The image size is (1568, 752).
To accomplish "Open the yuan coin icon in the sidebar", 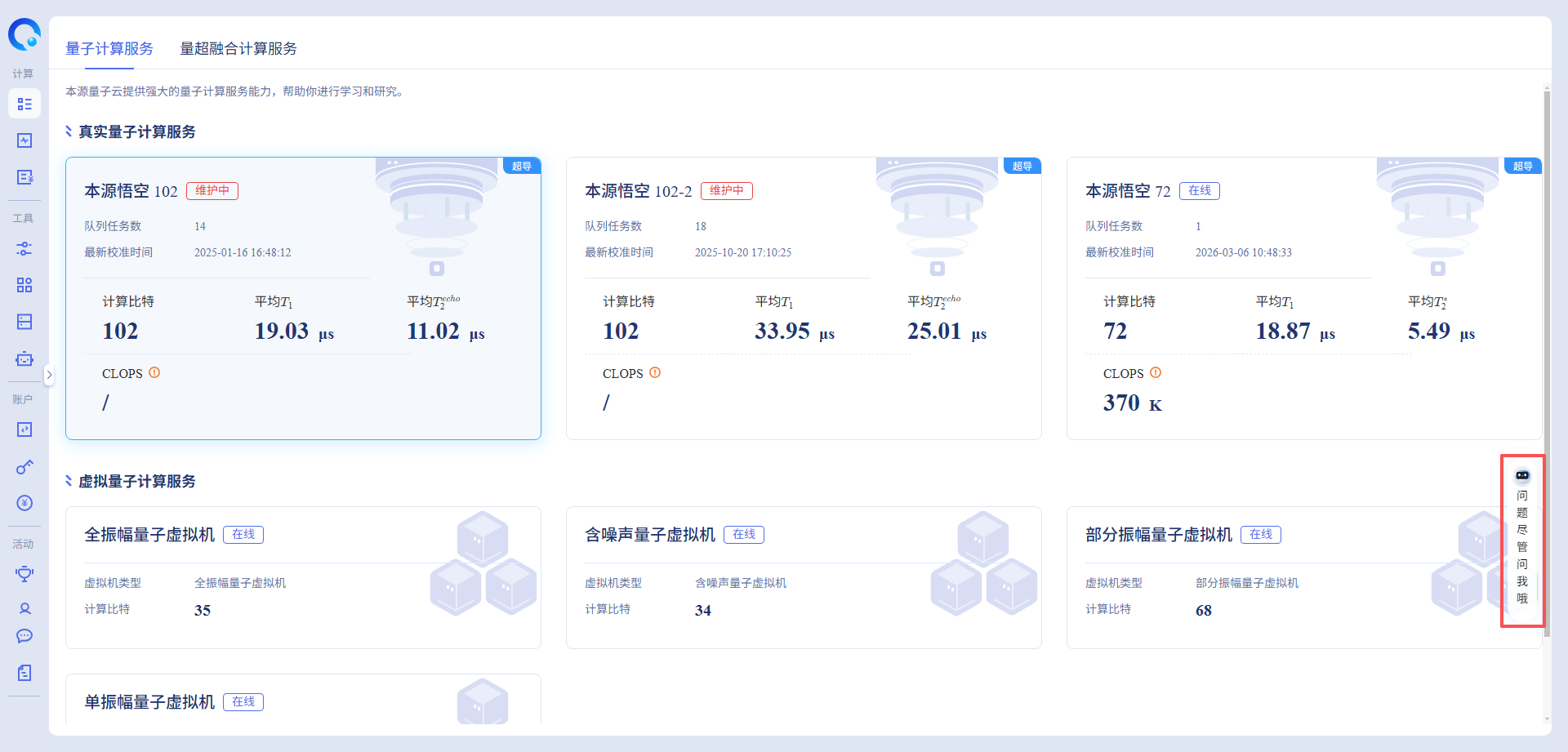I will click(x=24, y=502).
